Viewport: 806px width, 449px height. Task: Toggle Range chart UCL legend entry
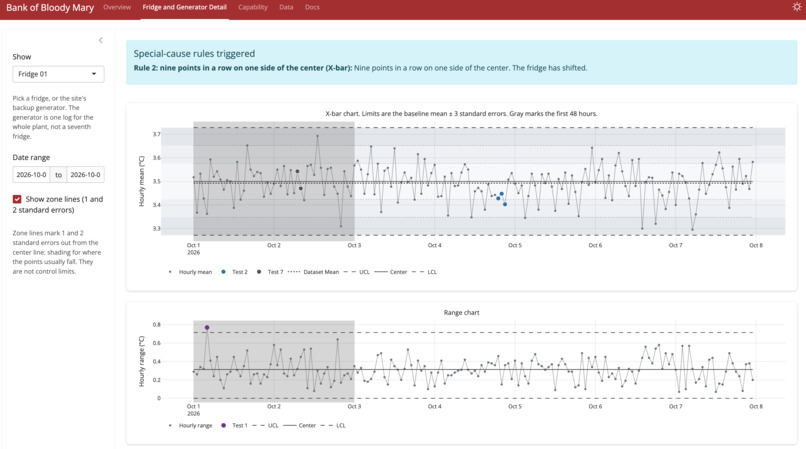tap(265, 425)
